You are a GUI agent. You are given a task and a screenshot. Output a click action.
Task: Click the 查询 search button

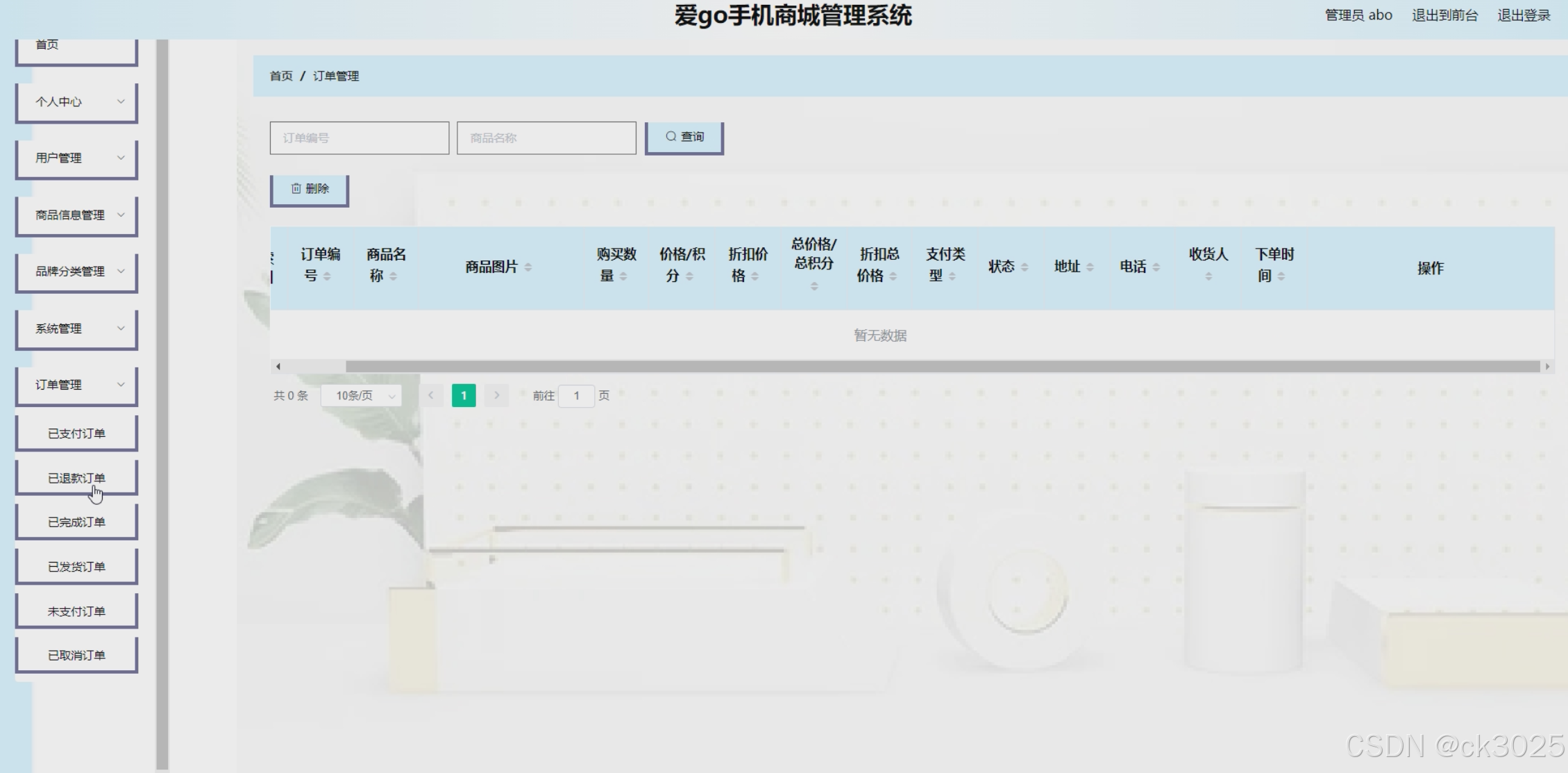(x=684, y=137)
